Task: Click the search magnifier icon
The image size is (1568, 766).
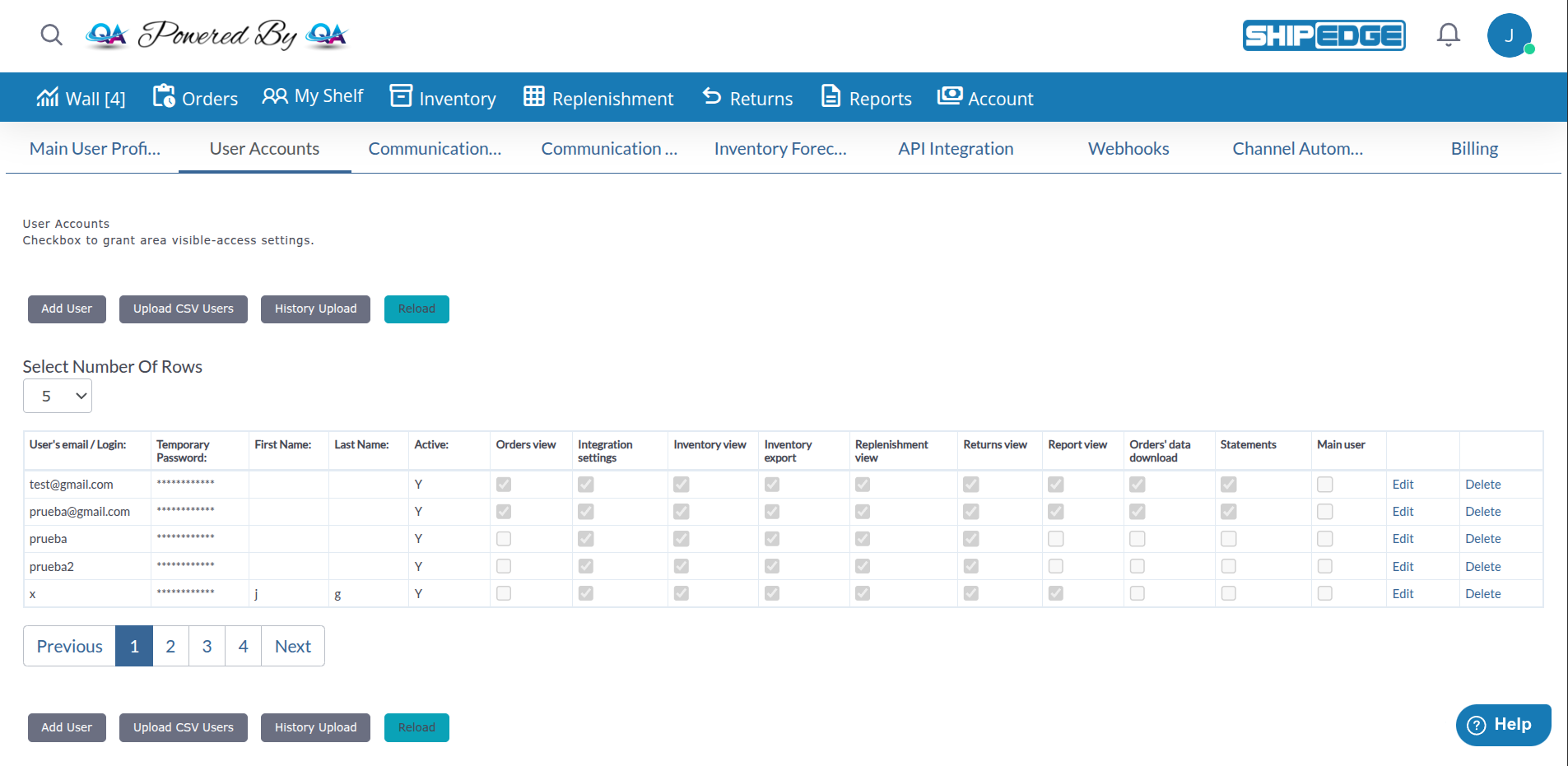Action: point(51,35)
